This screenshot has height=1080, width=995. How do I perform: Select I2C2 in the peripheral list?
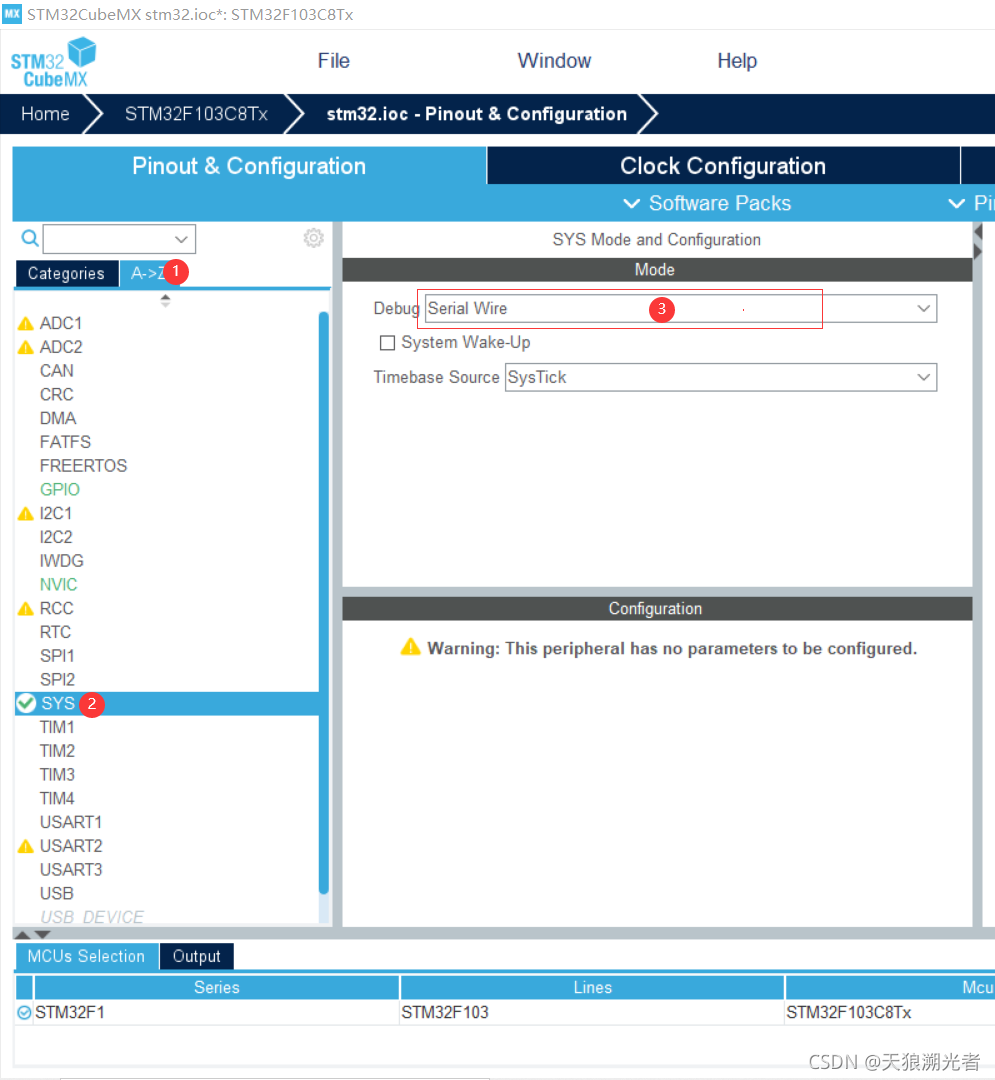[x=56, y=537]
